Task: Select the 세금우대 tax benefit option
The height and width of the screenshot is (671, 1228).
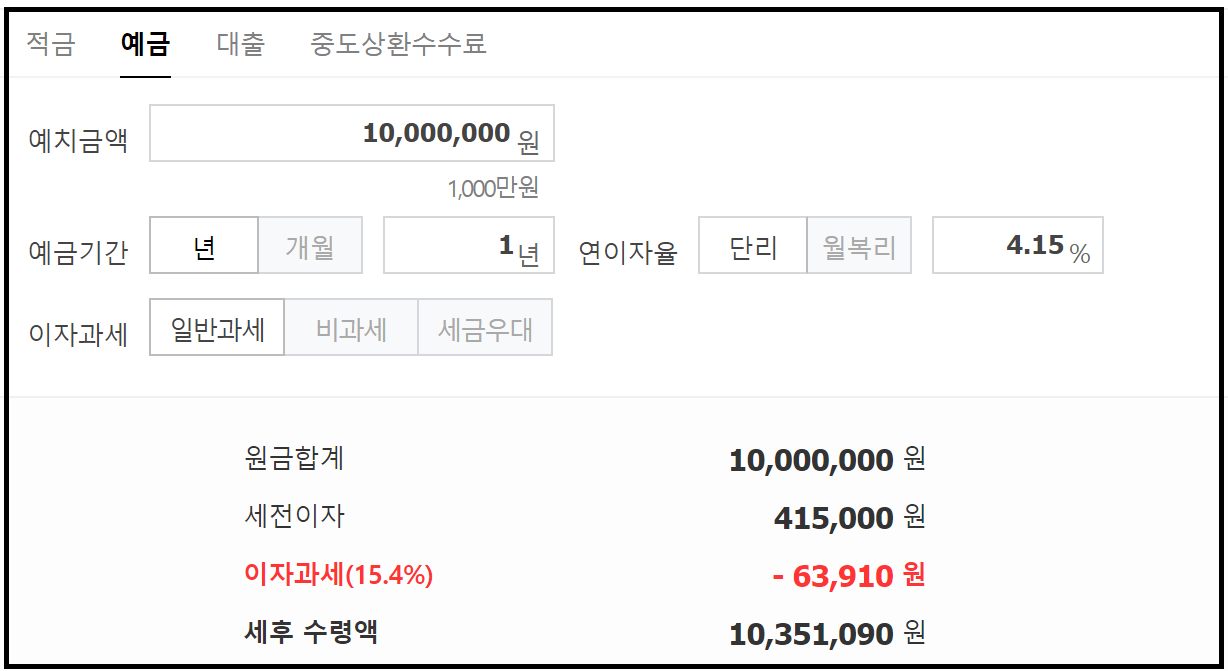Action: pyautogui.click(x=485, y=327)
